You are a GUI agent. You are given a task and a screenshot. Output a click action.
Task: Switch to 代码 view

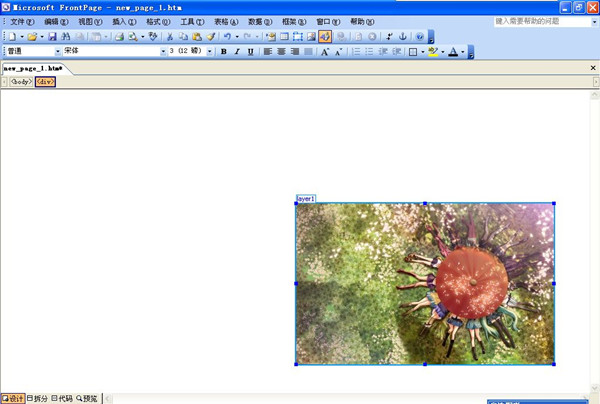tap(62, 399)
